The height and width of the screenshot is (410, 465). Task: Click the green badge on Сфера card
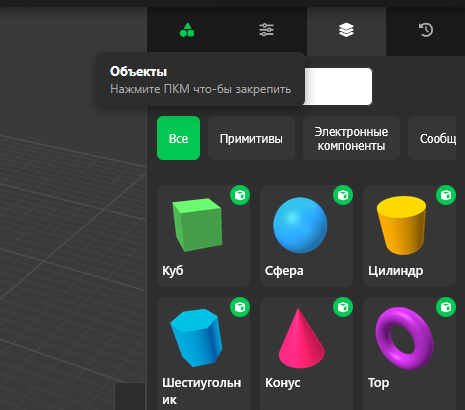(x=343, y=195)
